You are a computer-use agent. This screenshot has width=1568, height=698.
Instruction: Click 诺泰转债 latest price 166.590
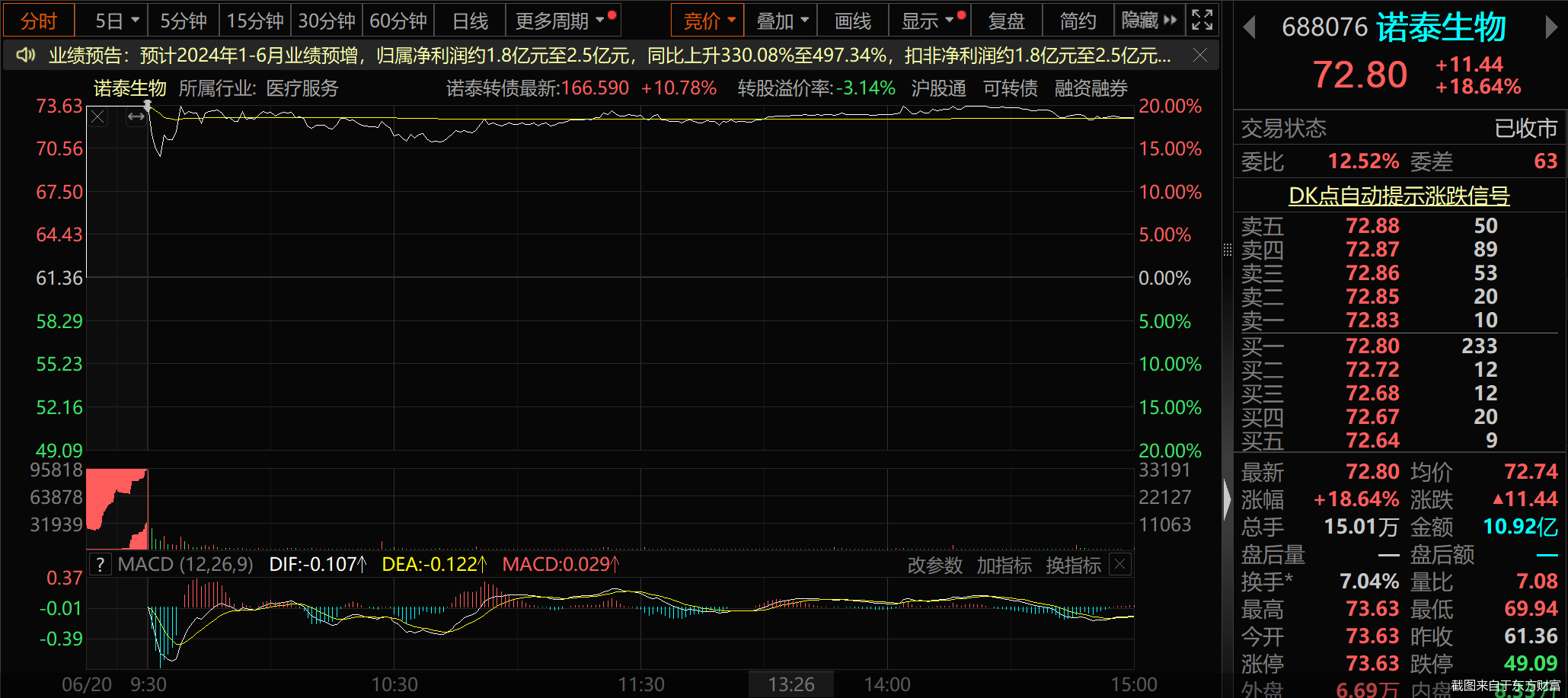coord(596,88)
